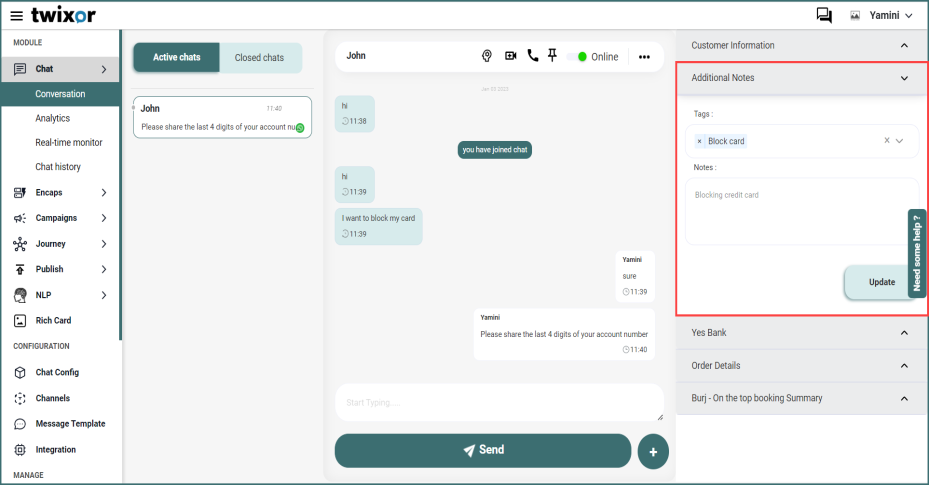Clear all tags in the Tags field
The image size is (929, 485).
886,141
